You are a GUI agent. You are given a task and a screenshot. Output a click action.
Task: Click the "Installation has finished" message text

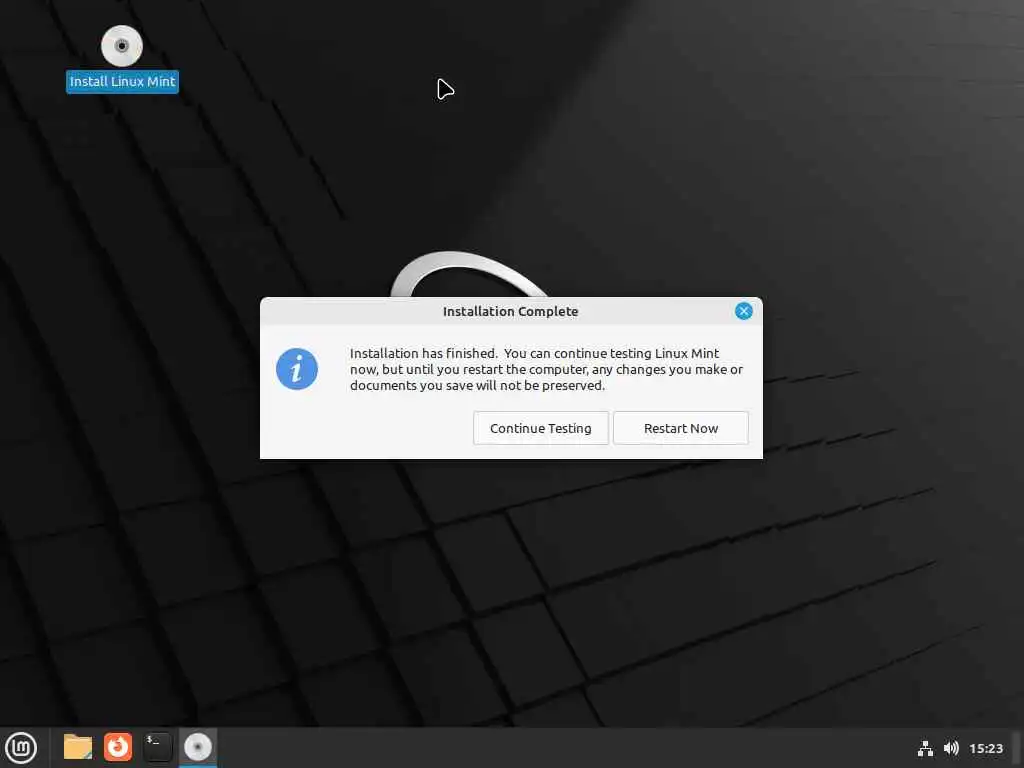(x=546, y=369)
